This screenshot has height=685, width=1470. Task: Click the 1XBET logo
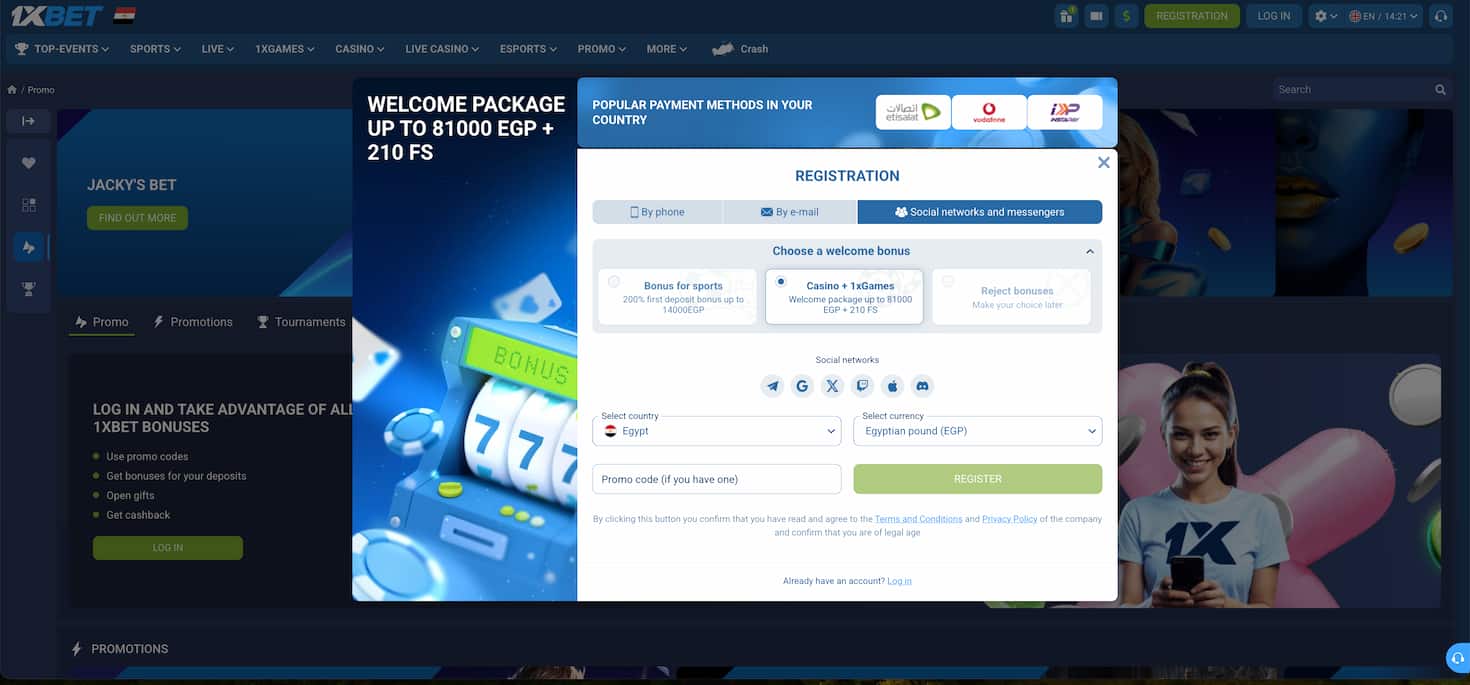55,16
